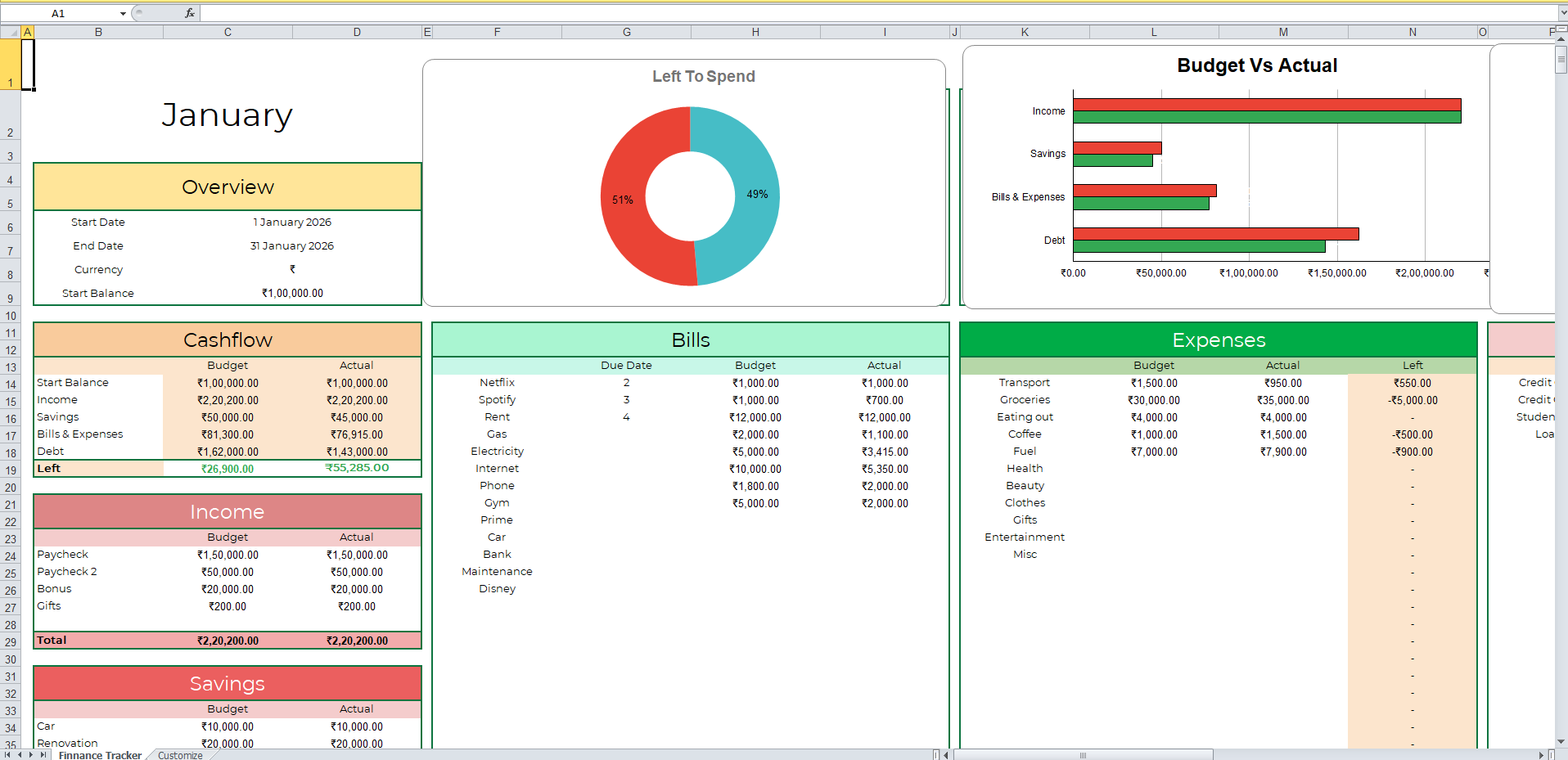Click the January heading cell

(x=228, y=115)
